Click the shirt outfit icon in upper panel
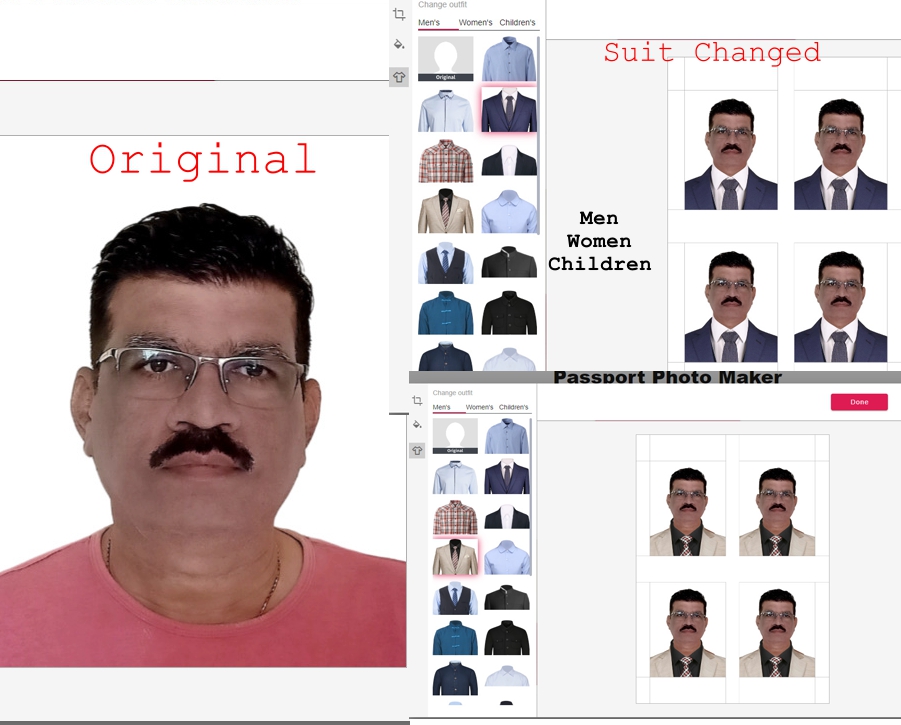 [x=399, y=76]
